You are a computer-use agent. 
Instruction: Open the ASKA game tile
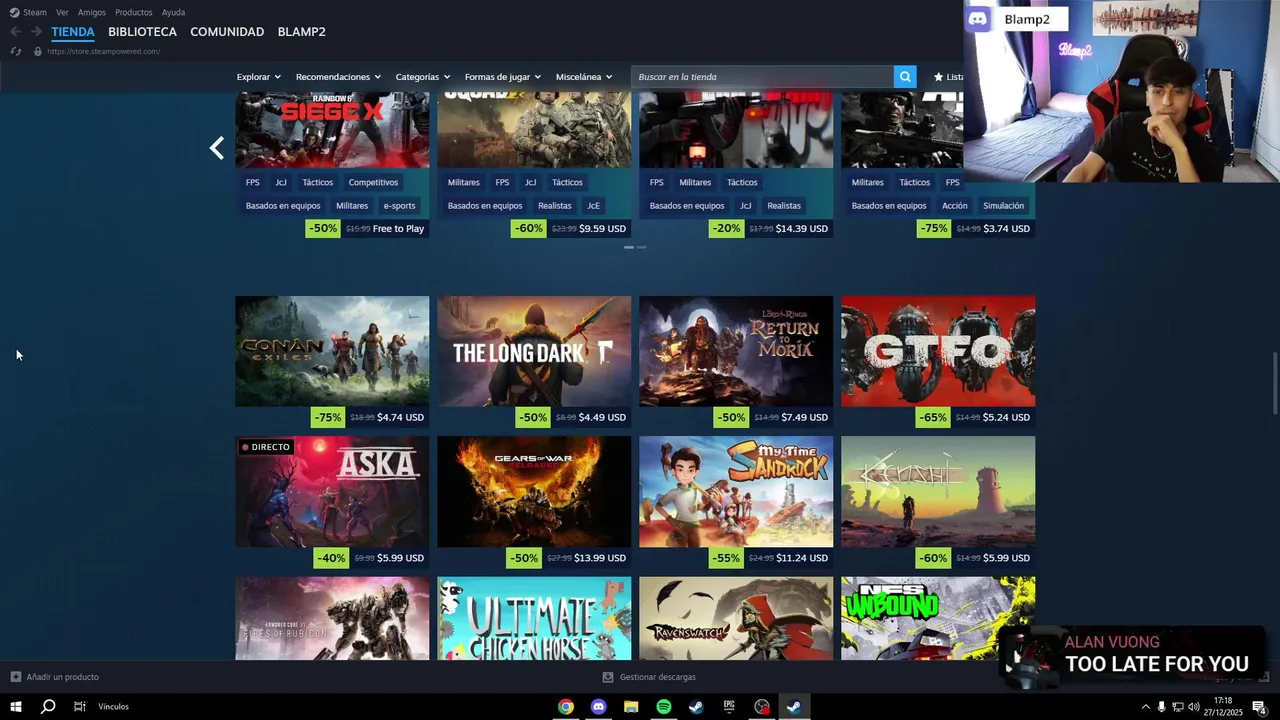[x=332, y=492]
